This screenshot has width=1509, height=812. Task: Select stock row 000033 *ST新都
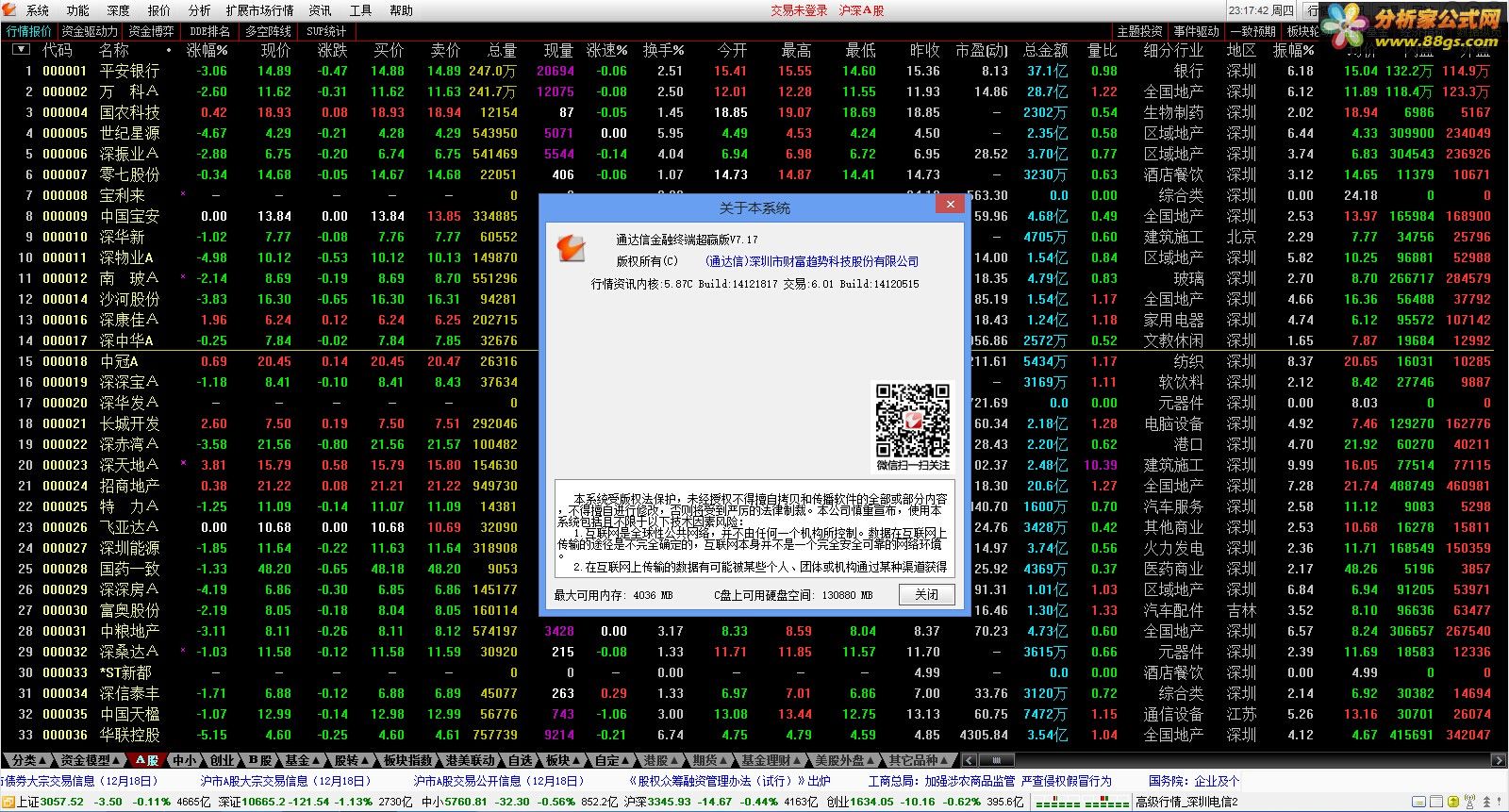754,672
